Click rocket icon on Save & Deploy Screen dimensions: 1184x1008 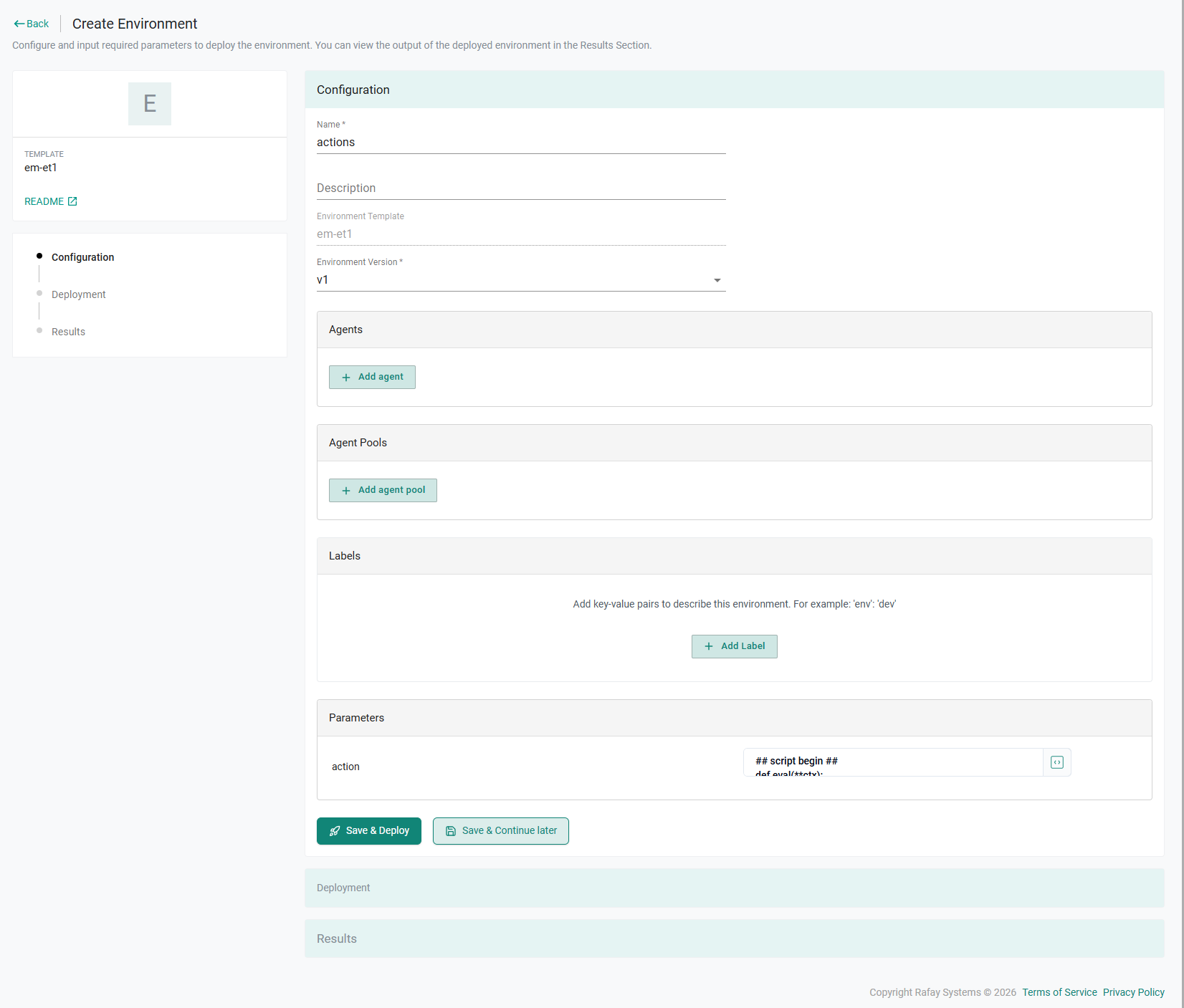coord(335,831)
